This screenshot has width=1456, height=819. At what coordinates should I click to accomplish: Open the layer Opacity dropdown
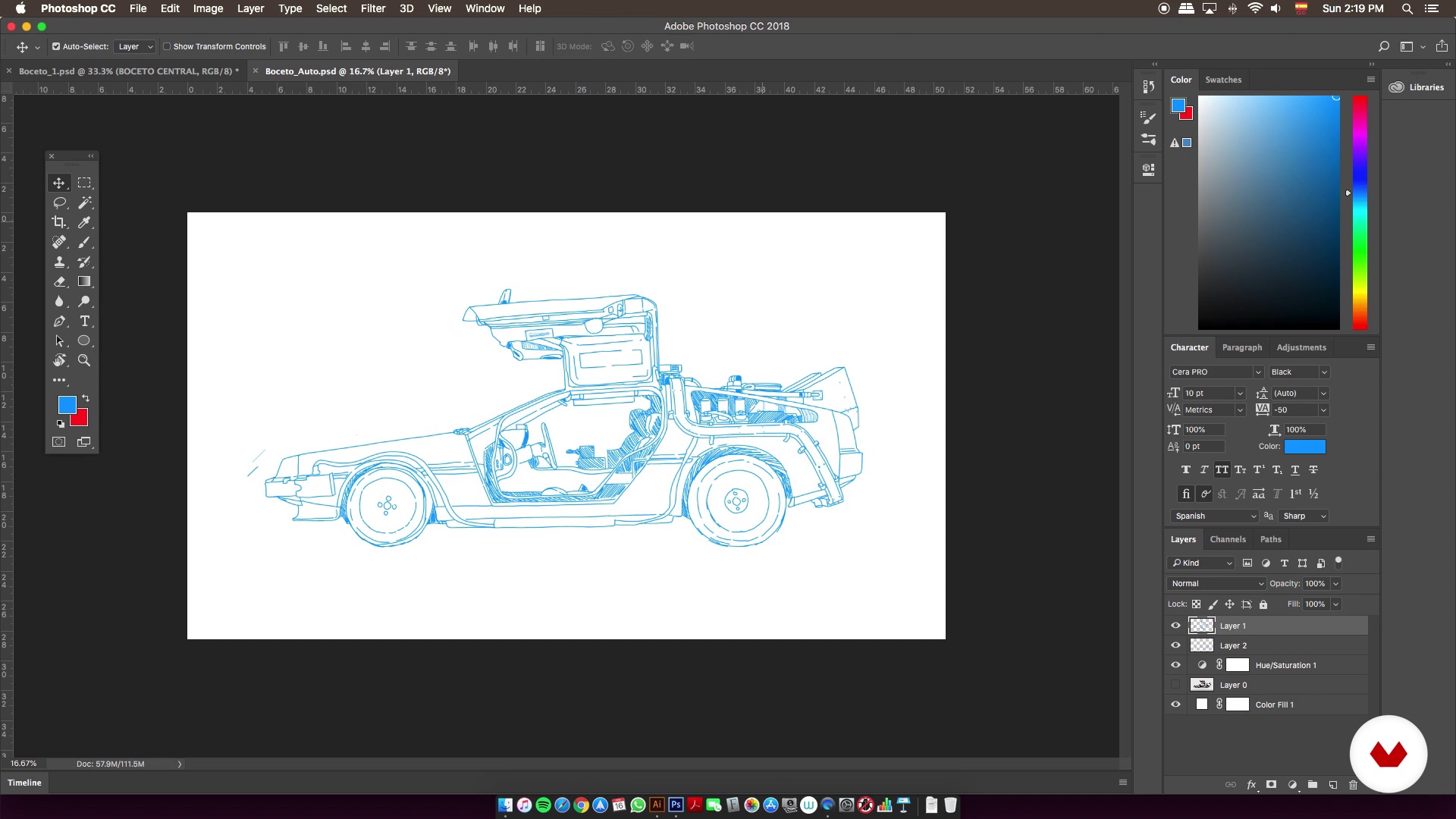[x=1335, y=583]
